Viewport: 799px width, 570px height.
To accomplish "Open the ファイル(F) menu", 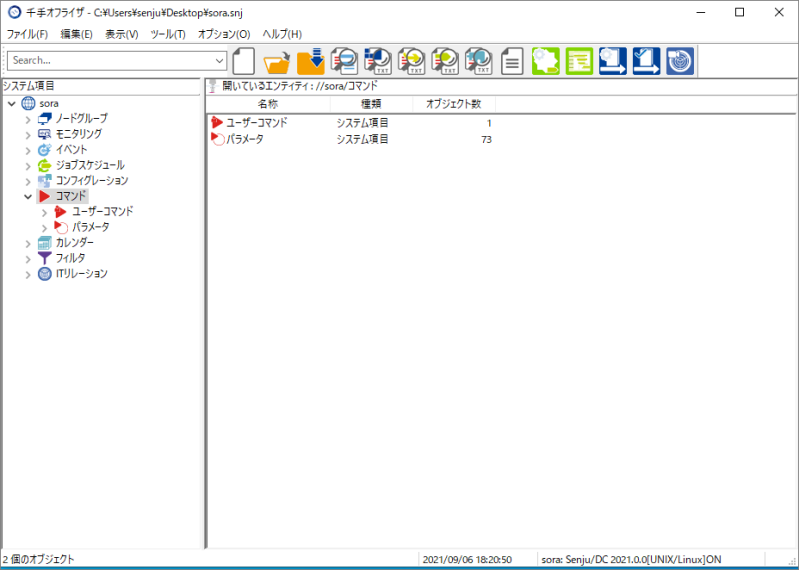I will [27, 34].
